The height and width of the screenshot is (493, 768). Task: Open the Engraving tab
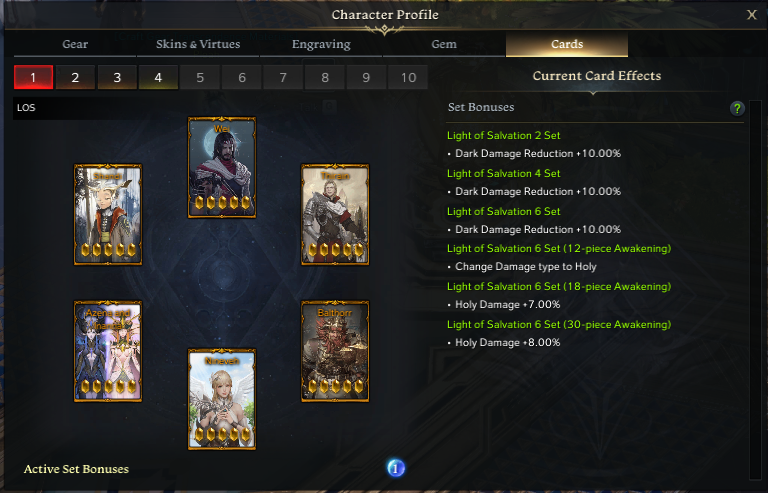click(321, 44)
